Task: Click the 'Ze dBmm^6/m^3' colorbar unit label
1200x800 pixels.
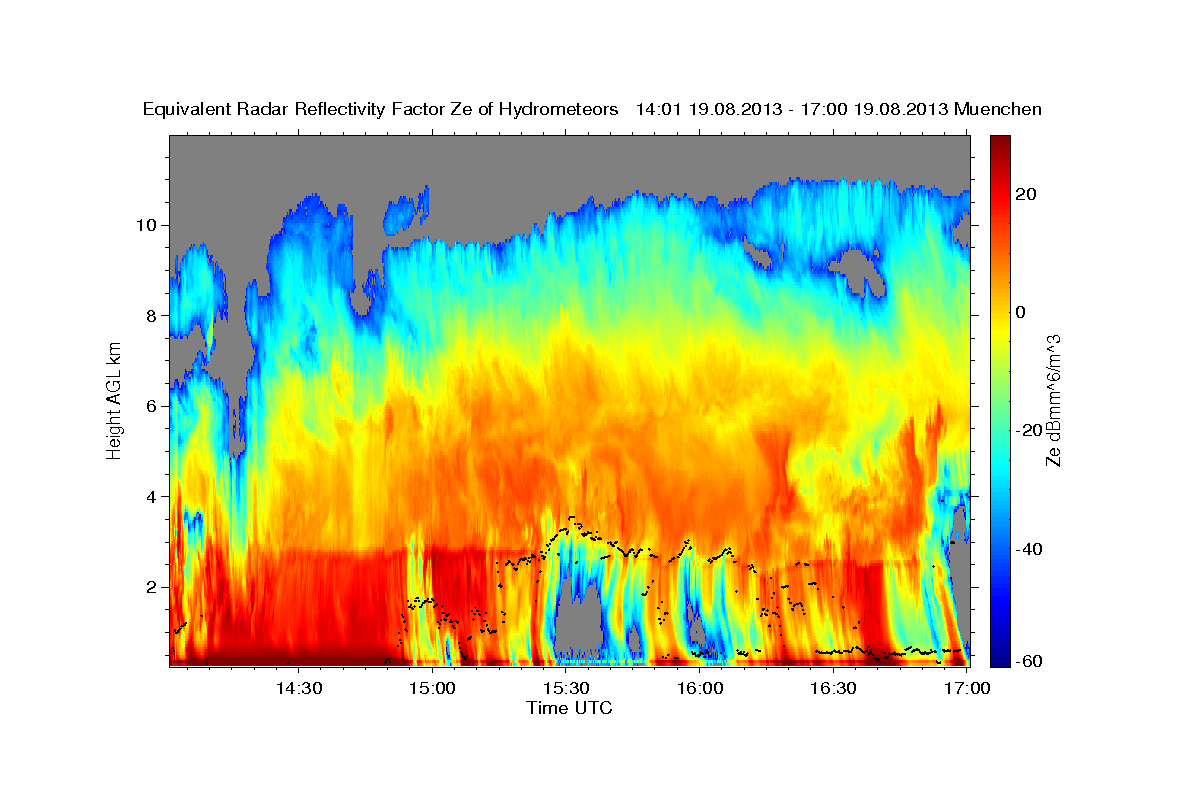Action: (x=1053, y=400)
